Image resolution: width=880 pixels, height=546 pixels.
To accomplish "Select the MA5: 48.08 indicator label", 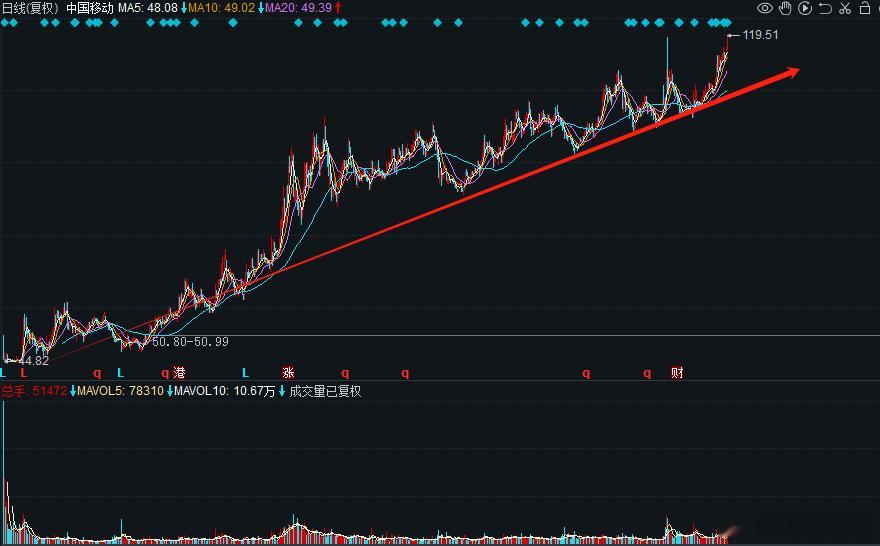I will coord(148,8).
